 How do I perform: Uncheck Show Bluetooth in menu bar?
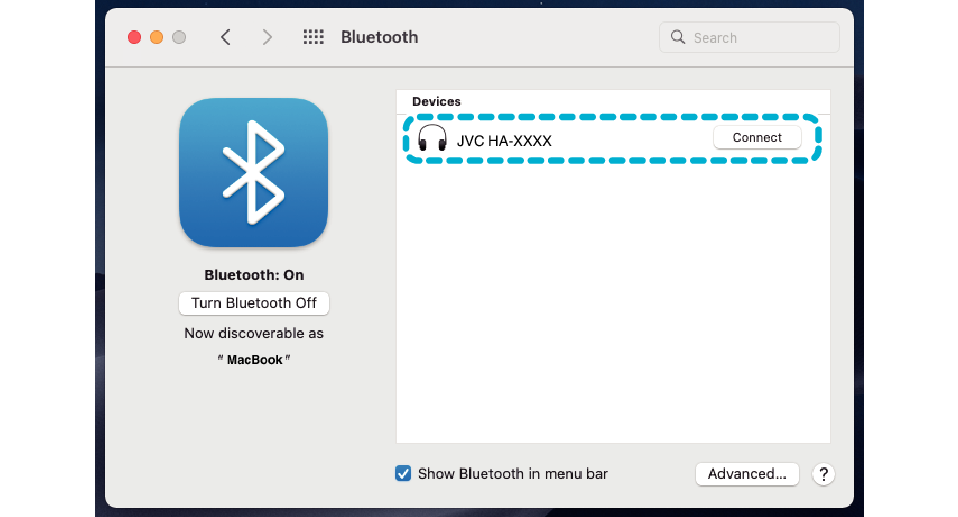click(x=403, y=474)
